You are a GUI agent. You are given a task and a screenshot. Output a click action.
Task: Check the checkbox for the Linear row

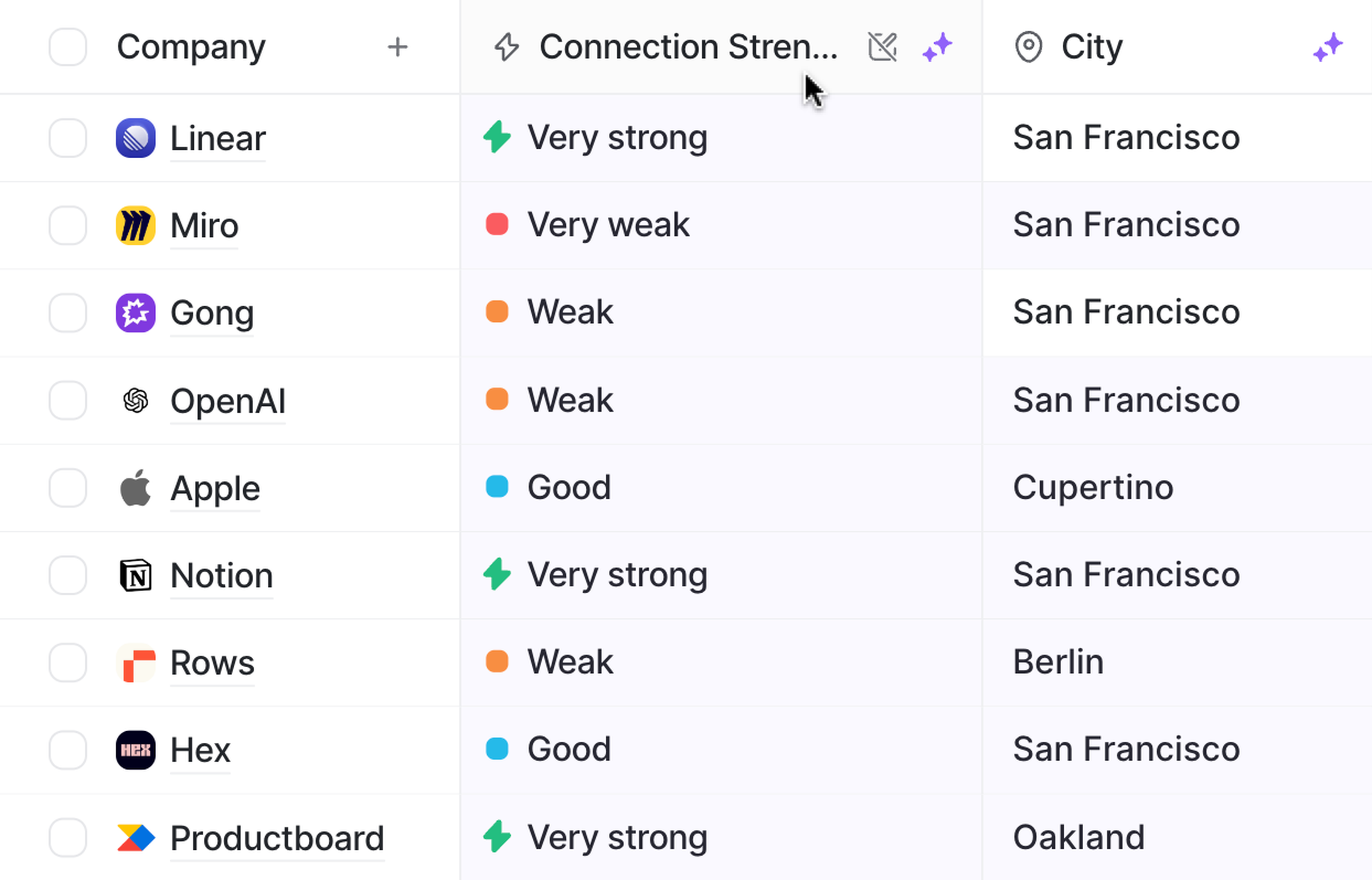(x=68, y=138)
